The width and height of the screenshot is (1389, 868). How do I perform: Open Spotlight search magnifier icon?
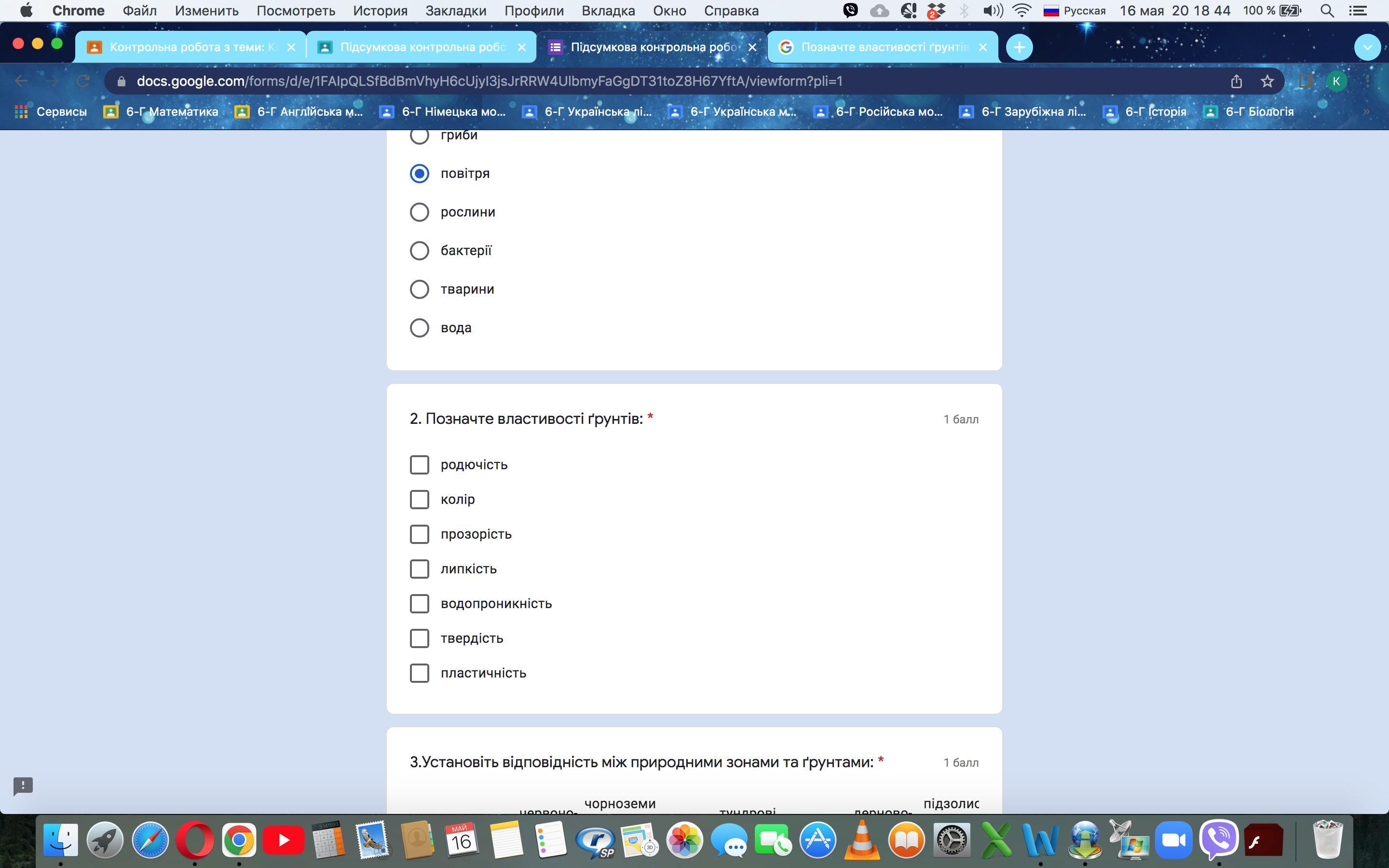coord(1327,11)
